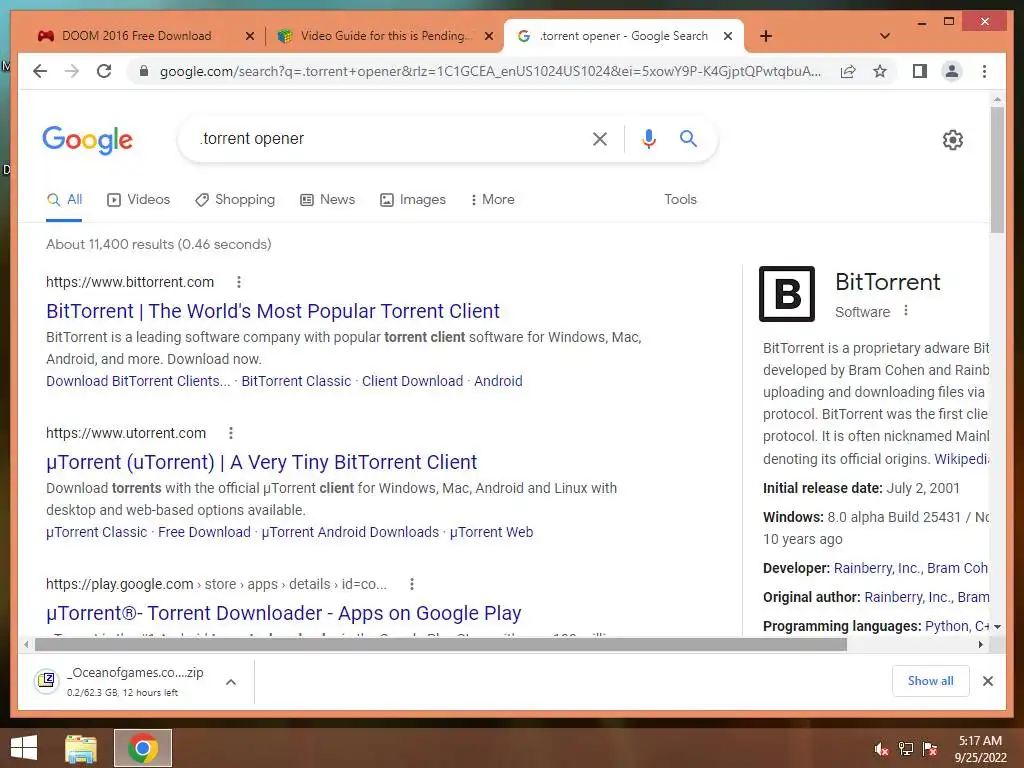Expand the More search categories menu
Viewport: 1024px width, 768px height.
coord(492,199)
